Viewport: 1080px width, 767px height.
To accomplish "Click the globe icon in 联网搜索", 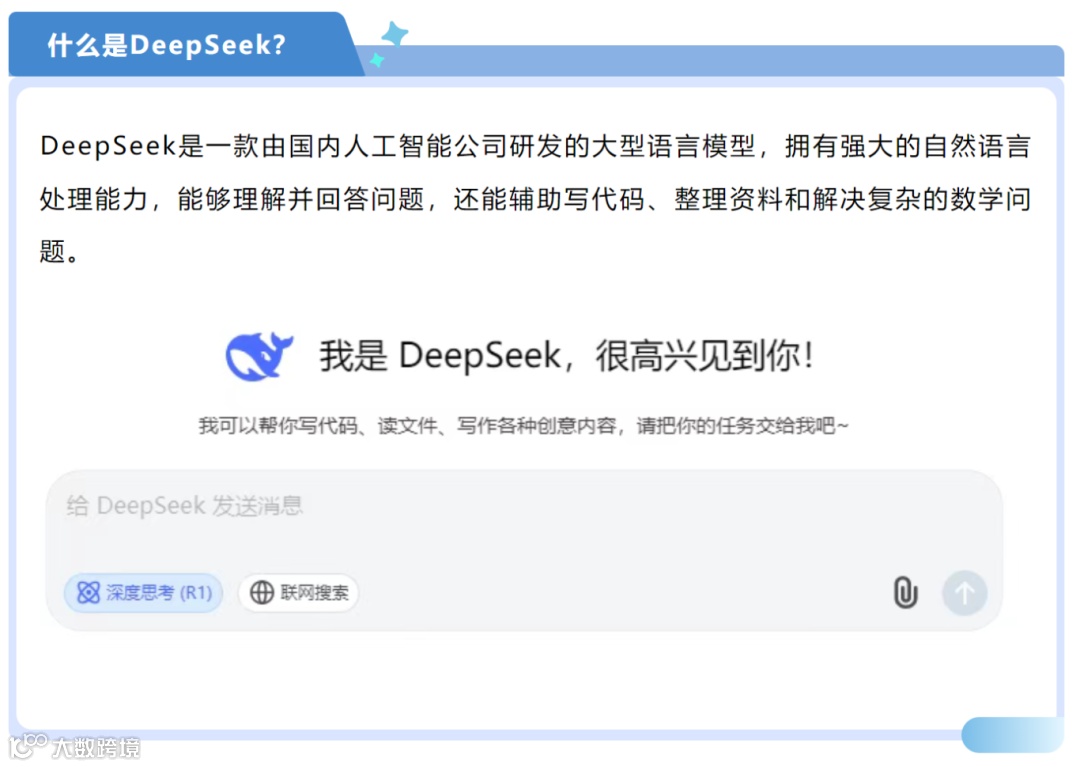I will click(262, 592).
